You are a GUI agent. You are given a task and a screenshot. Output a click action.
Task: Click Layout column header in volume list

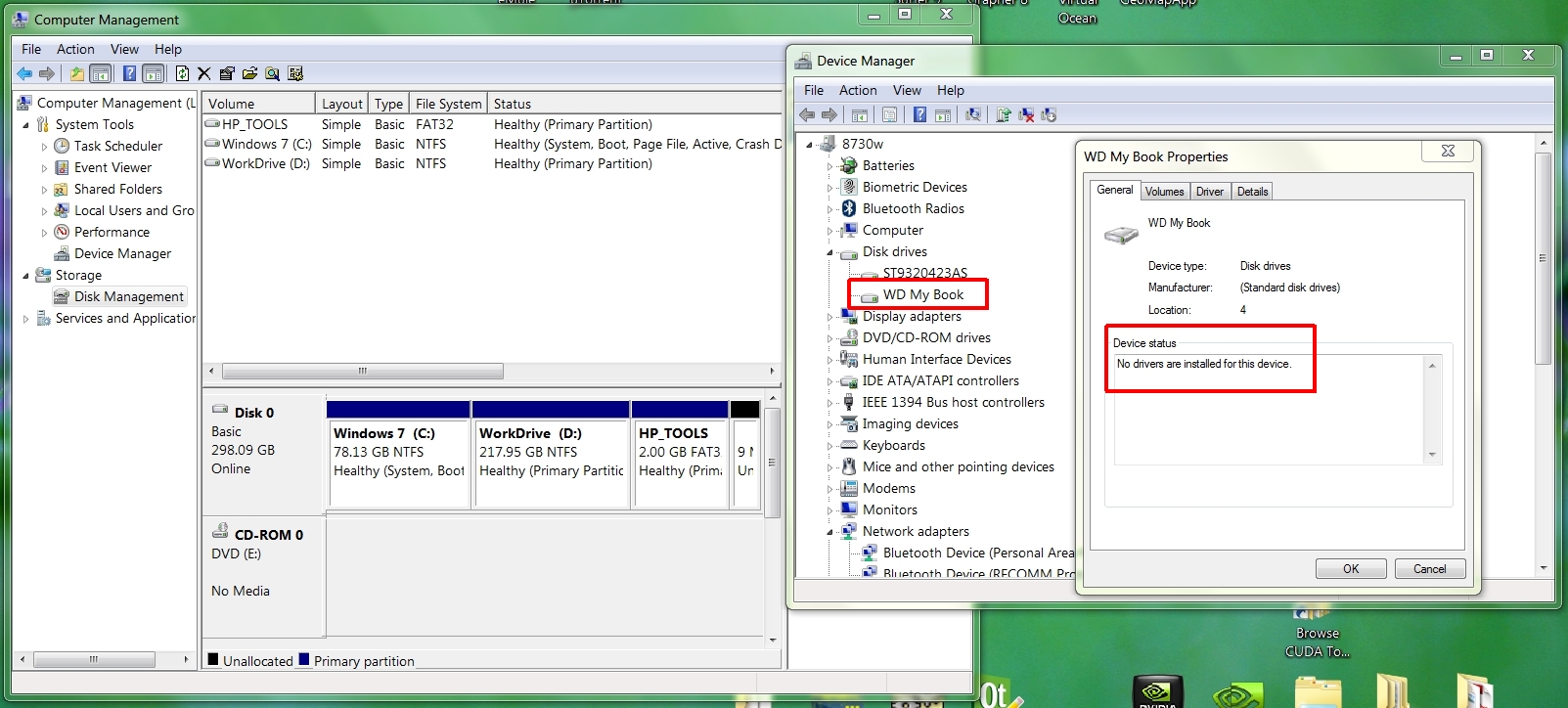click(x=341, y=104)
